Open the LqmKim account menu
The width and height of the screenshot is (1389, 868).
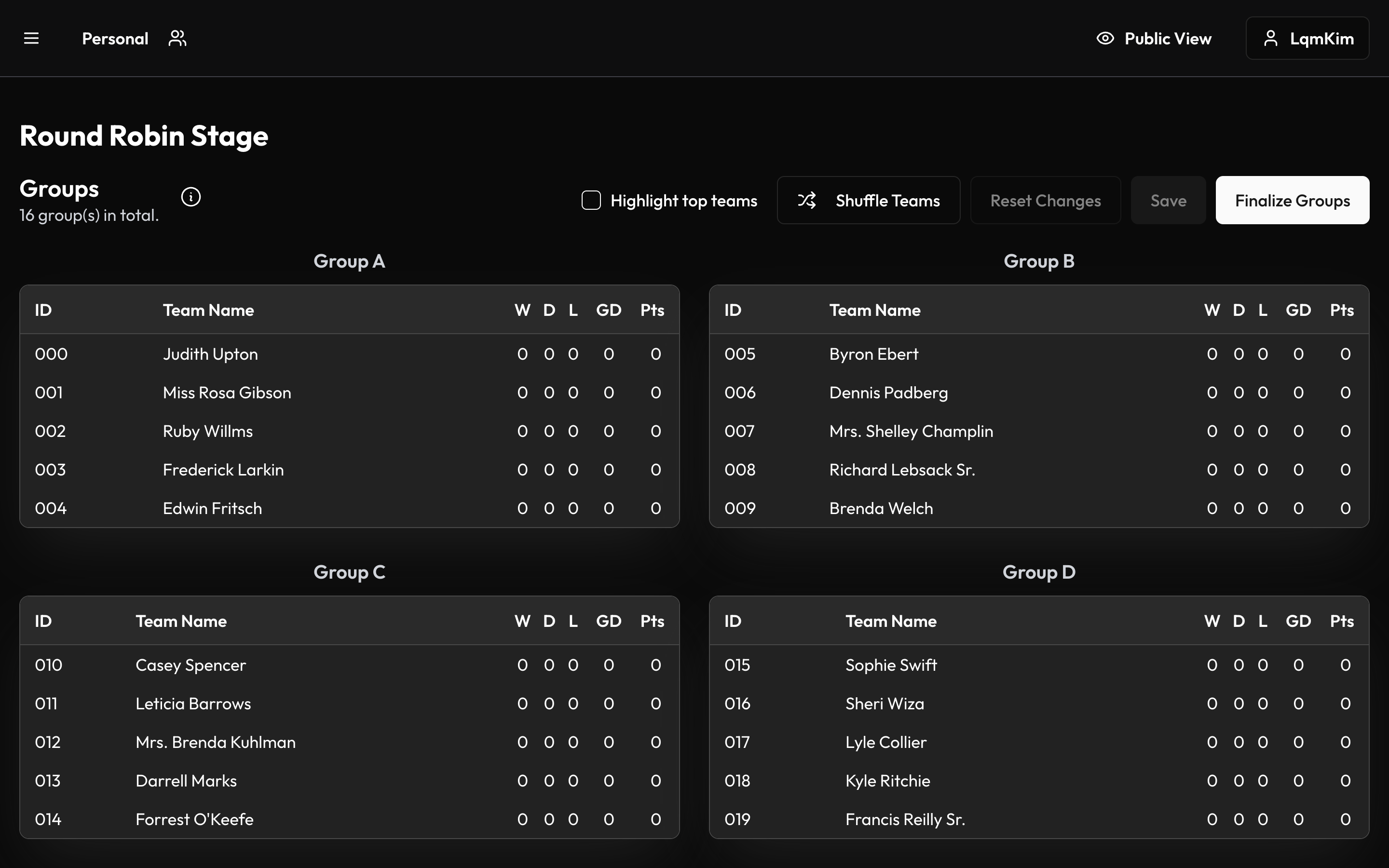coord(1307,39)
